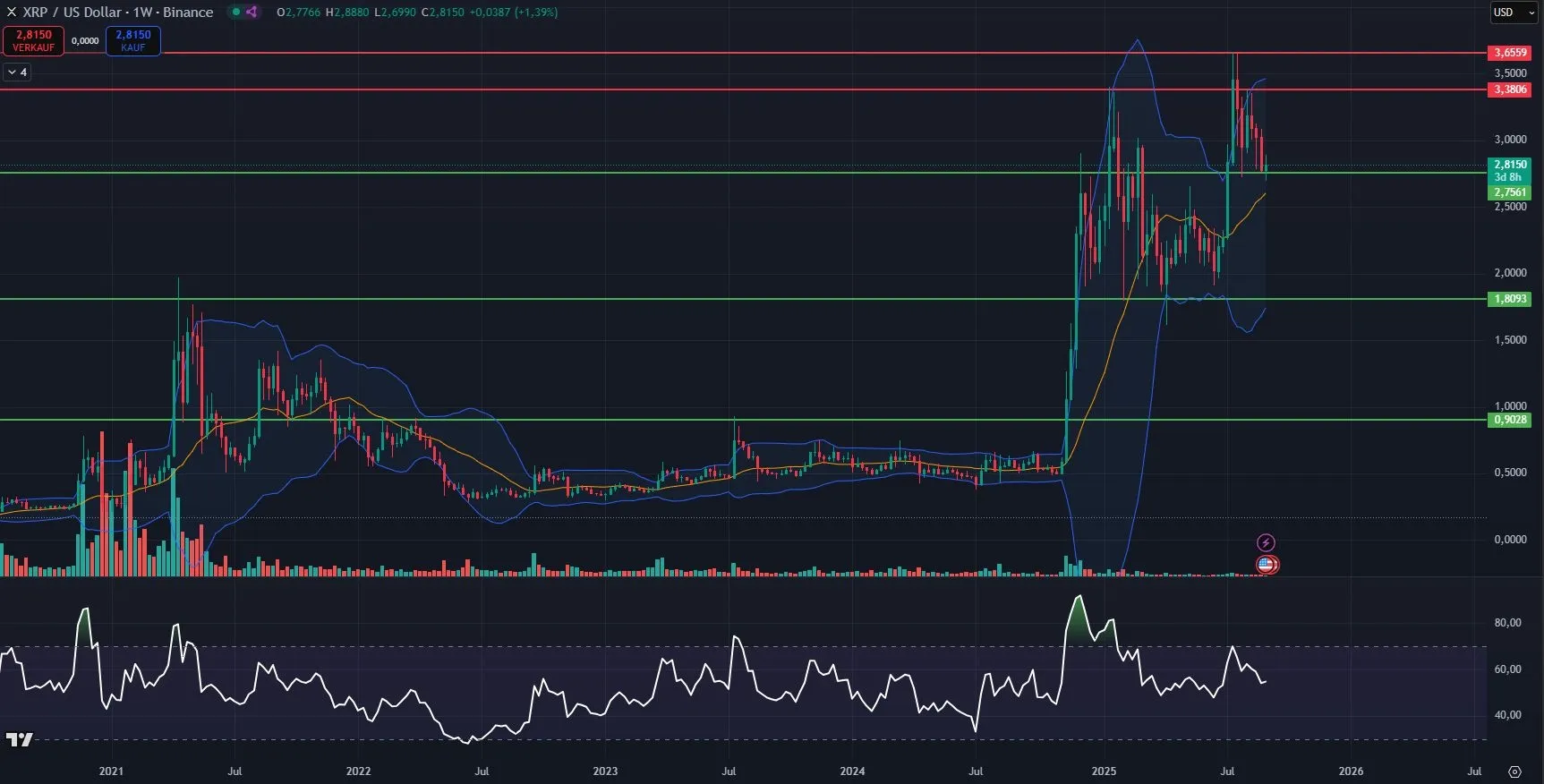Click the 3,5000 price axis value
The image size is (1544, 784).
pos(1510,73)
